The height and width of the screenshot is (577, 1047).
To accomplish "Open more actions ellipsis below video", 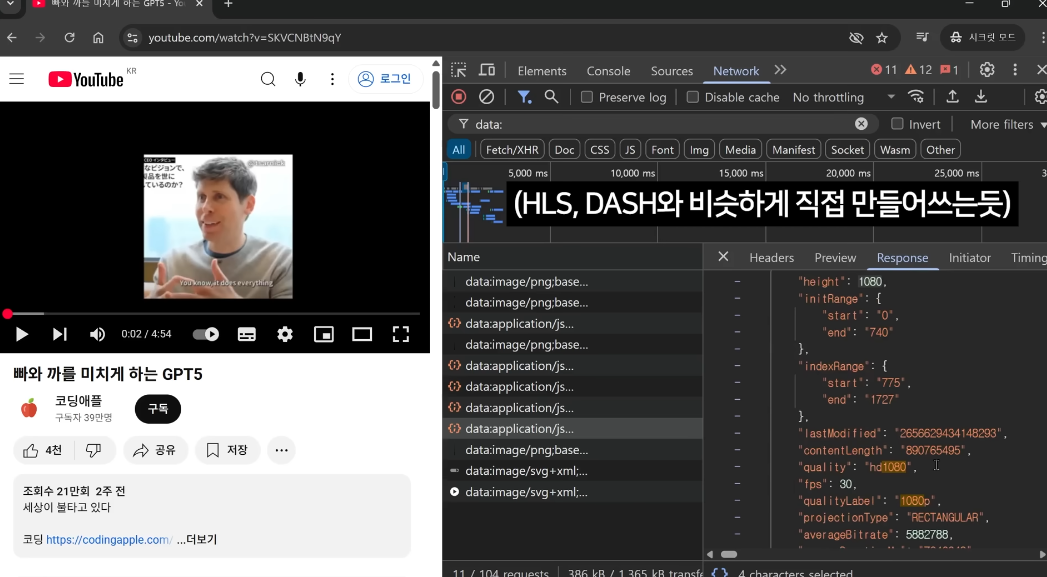I will 282,451.
